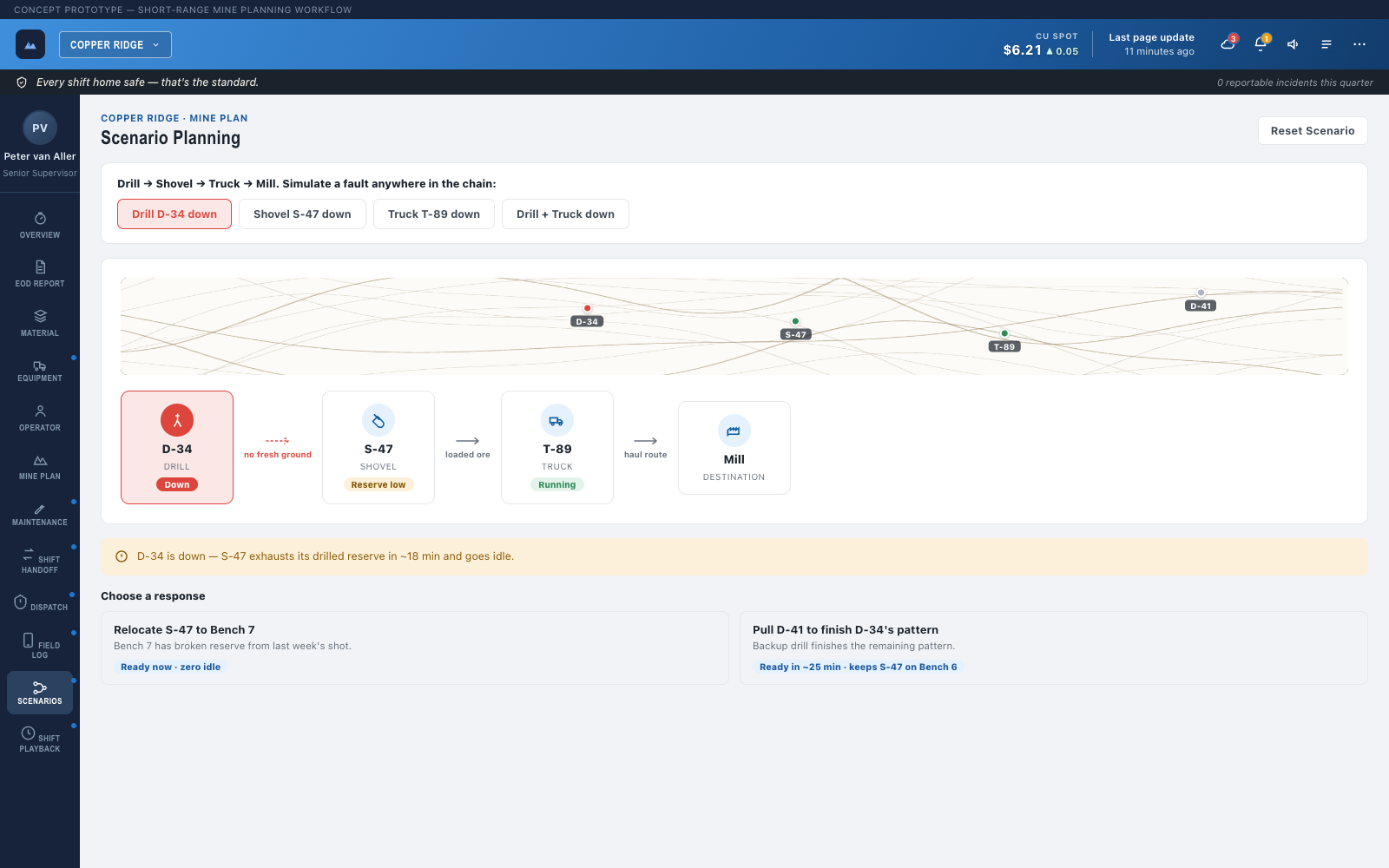Click the T-89 truck icon

pyautogui.click(x=557, y=420)
